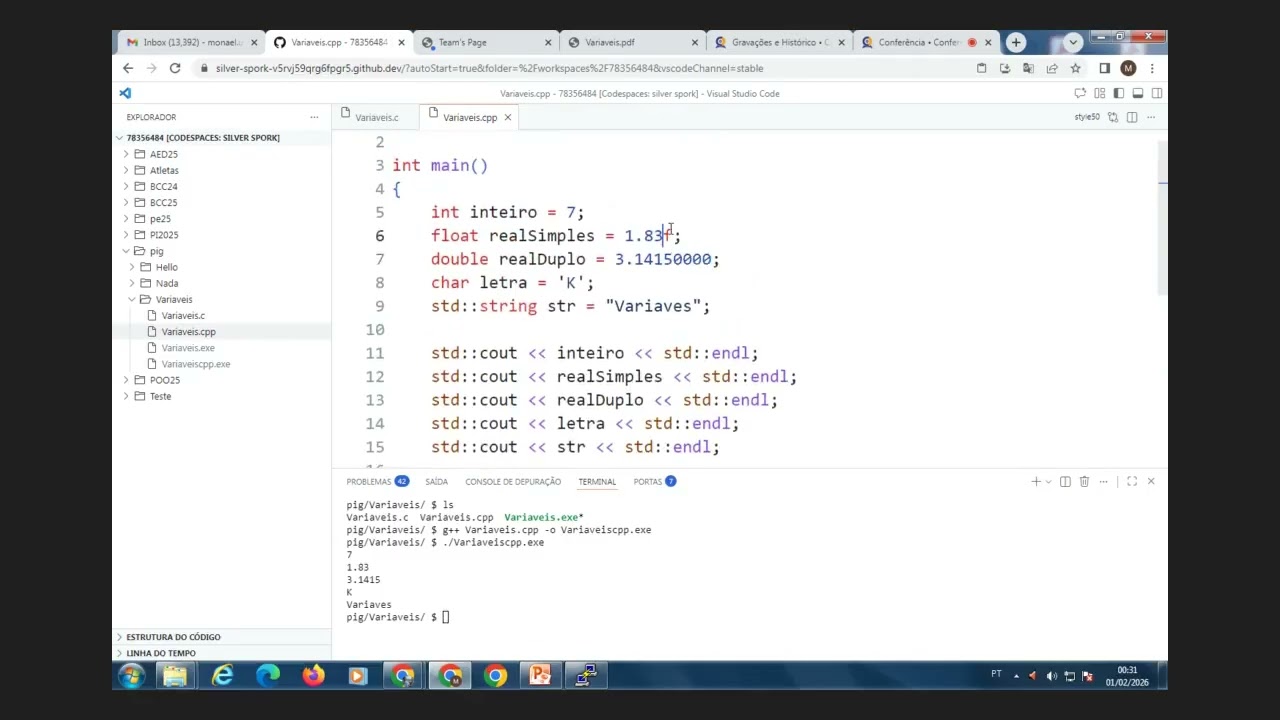Screen dimensions: 1280x720
Task: Open search tabs dropdown chevron
Action: [x=1073, y=42]
